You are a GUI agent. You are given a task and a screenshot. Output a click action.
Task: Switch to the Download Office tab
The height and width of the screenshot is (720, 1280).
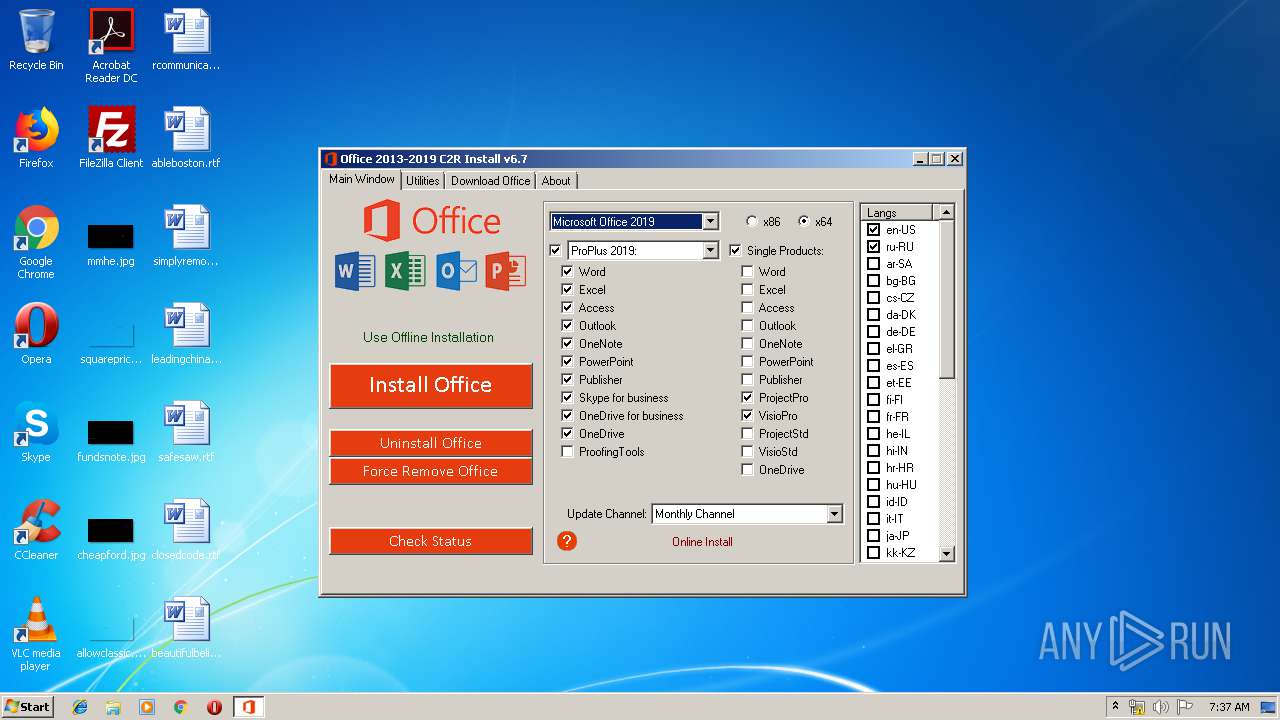click(x=490, y=181)
